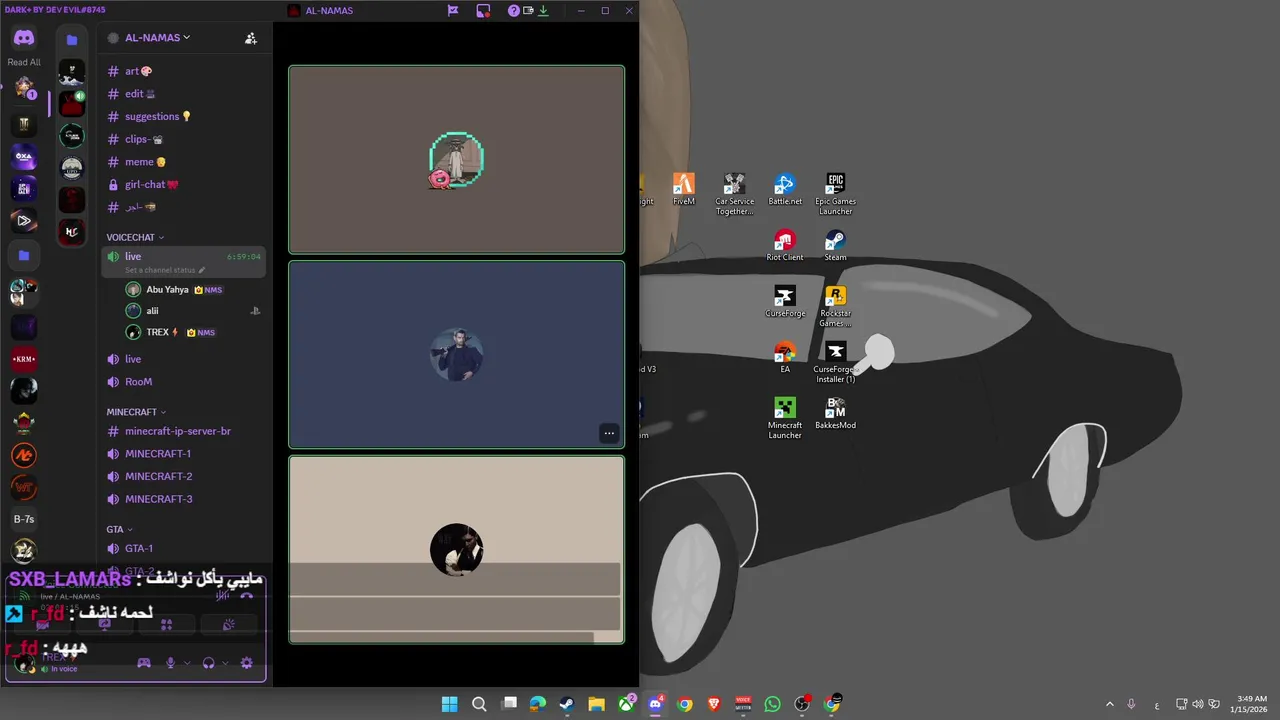Open the AL-NAMAS server header dropdown
Screen dimensions: 1280x720
pos(157,38)
